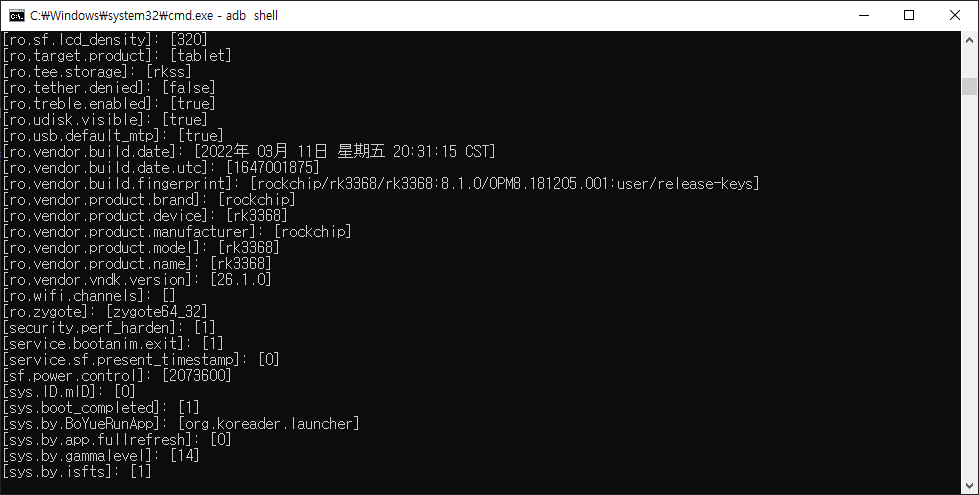Open the cmd.exe system menu icon

pos(16,15)
